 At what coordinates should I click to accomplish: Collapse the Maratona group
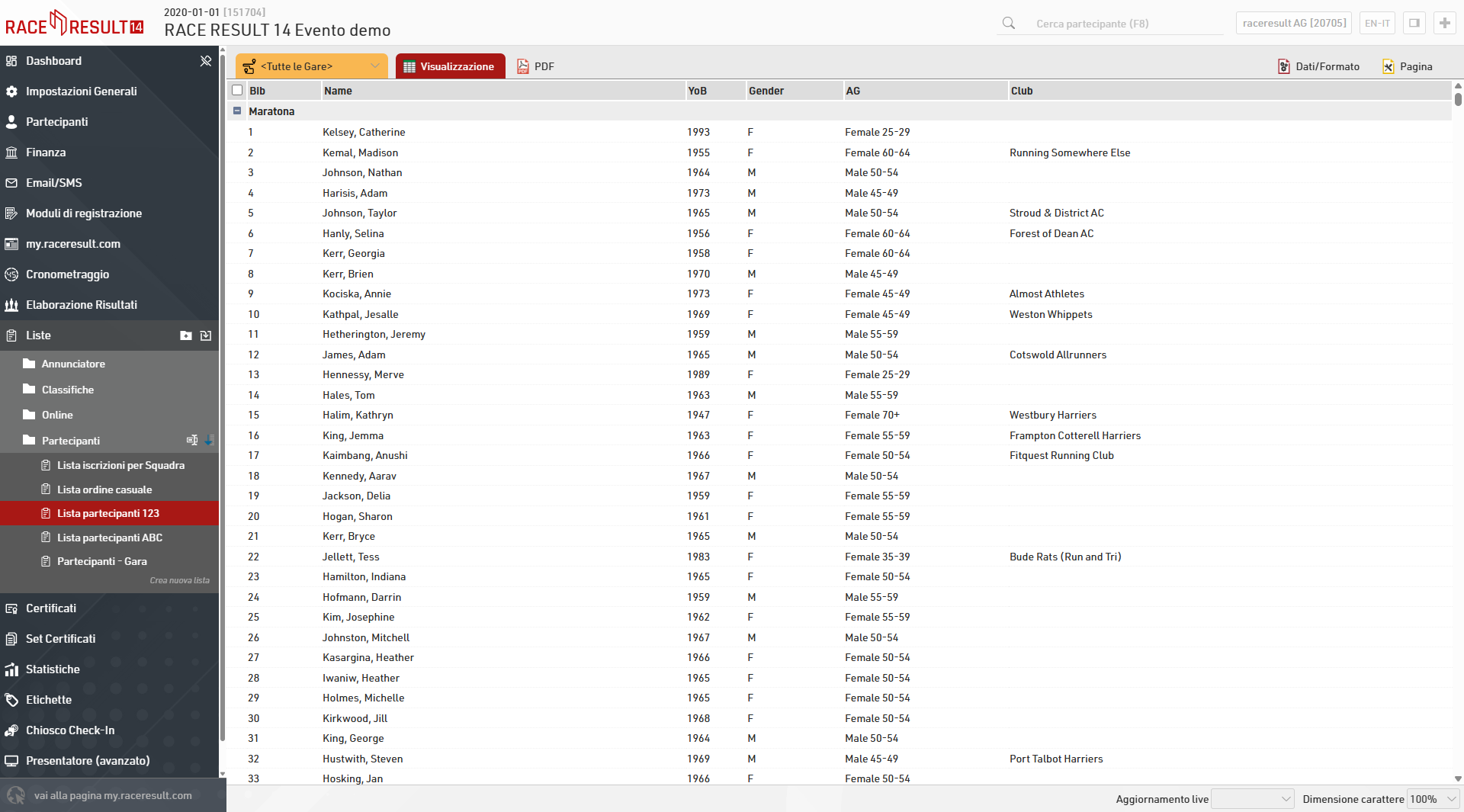[237, 111]
